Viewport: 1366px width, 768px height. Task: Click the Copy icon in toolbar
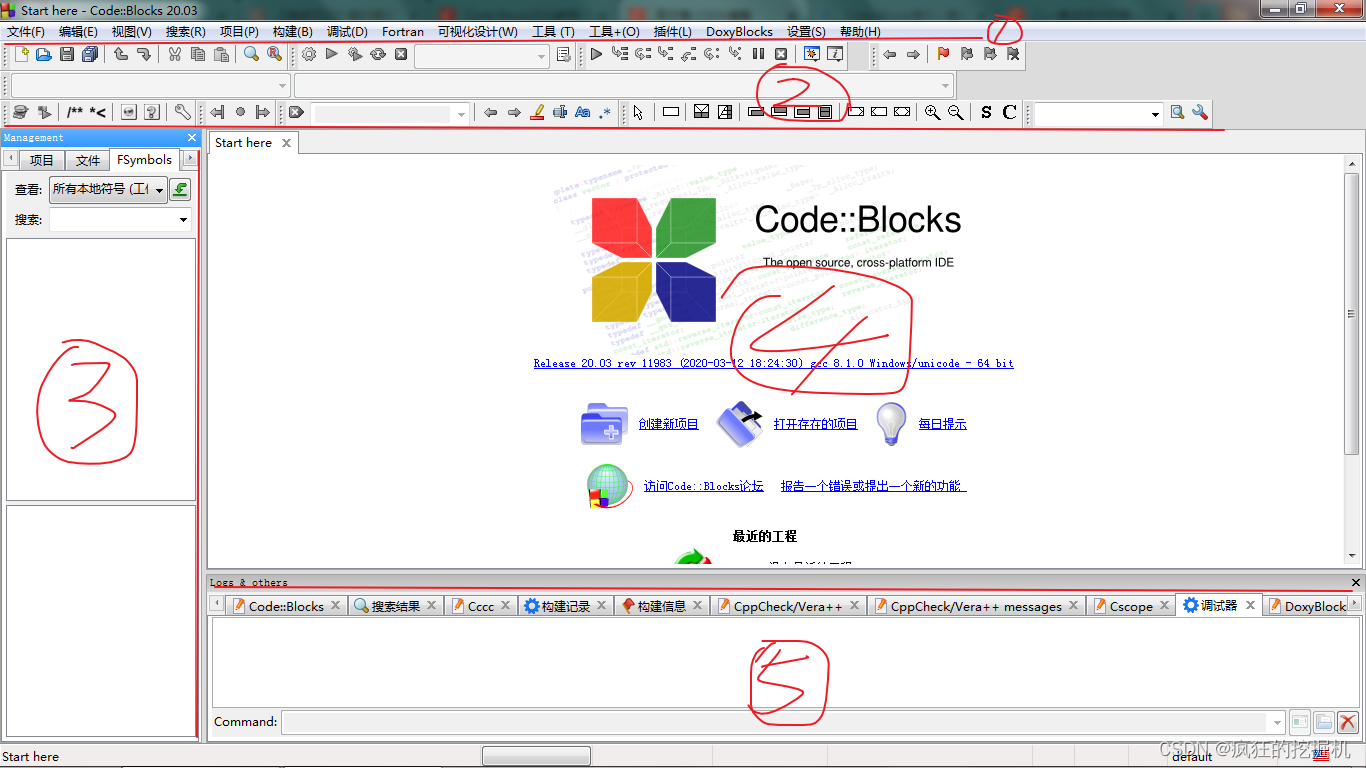pyautogui.click(x=198, y=54)
